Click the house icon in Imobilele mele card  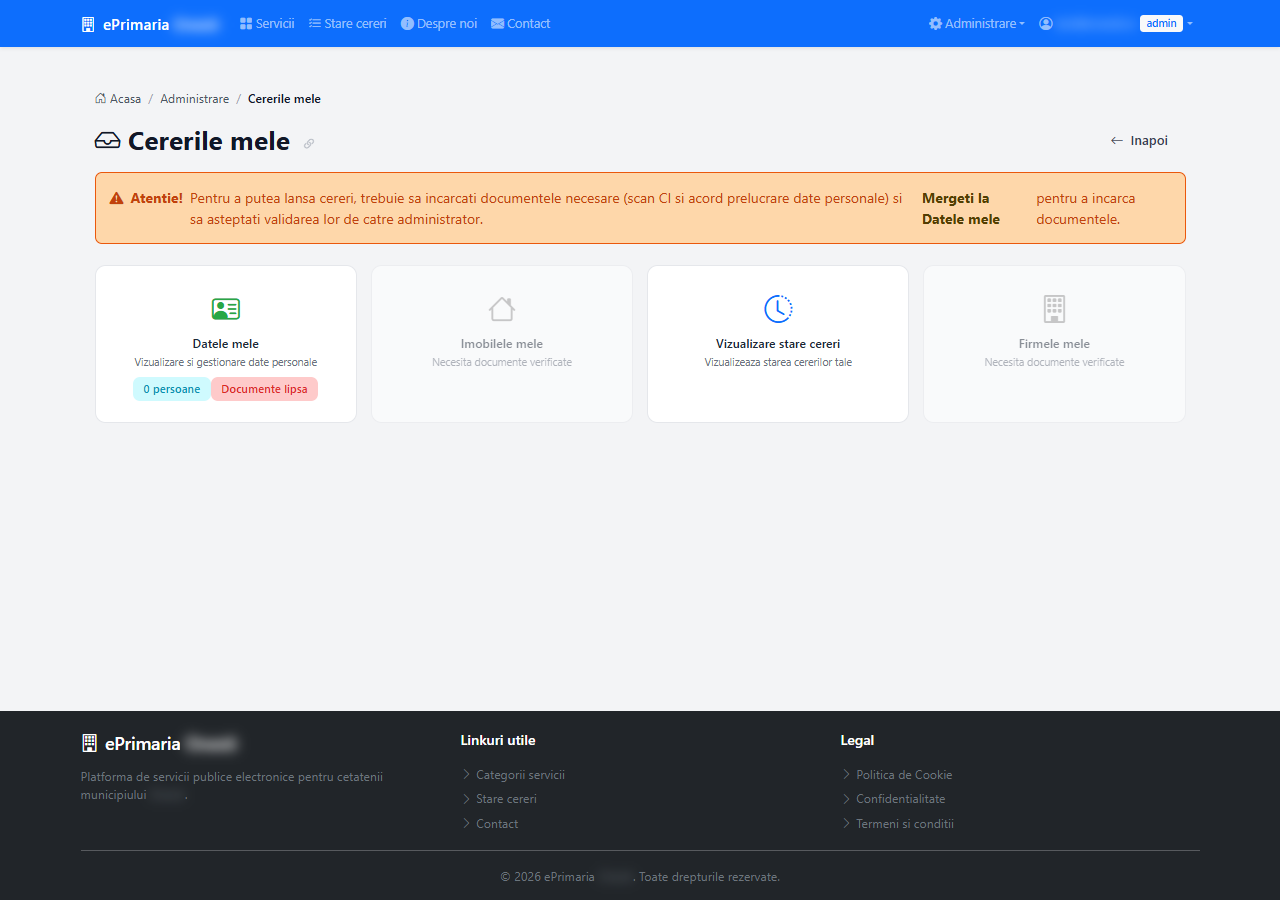(x=502, y=309)
